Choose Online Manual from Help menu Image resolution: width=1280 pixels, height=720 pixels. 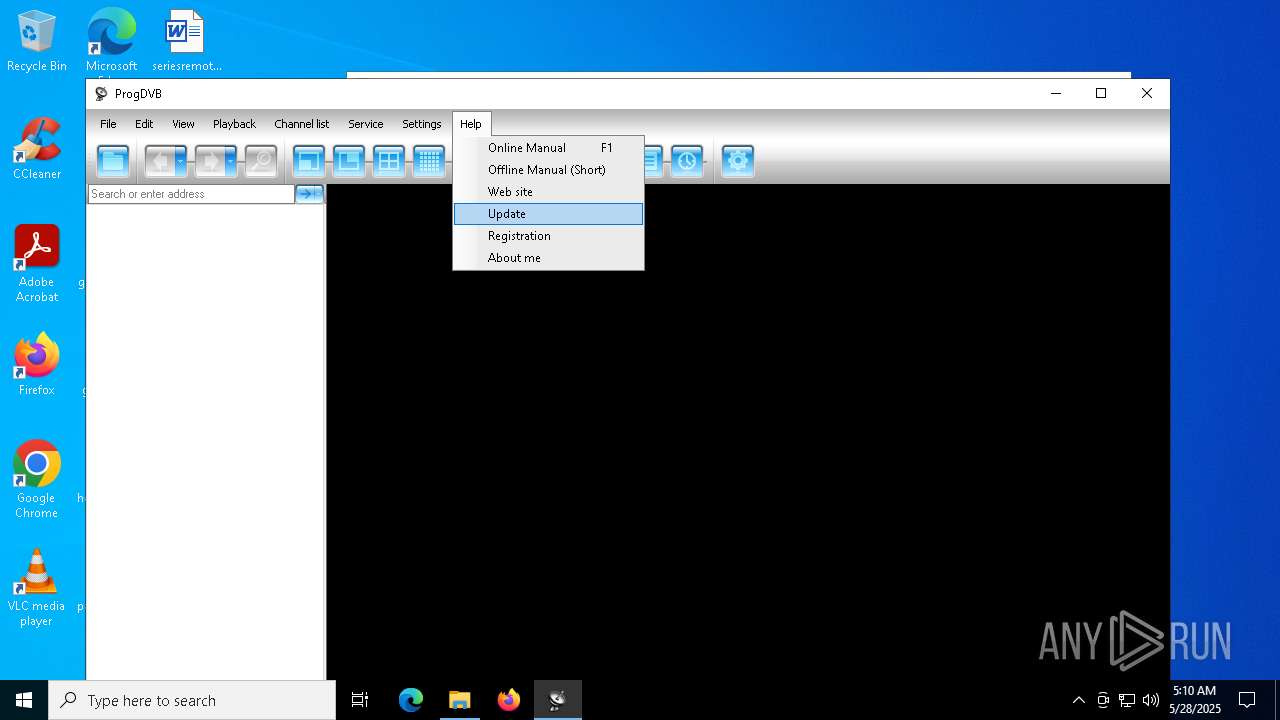point(548,148)
